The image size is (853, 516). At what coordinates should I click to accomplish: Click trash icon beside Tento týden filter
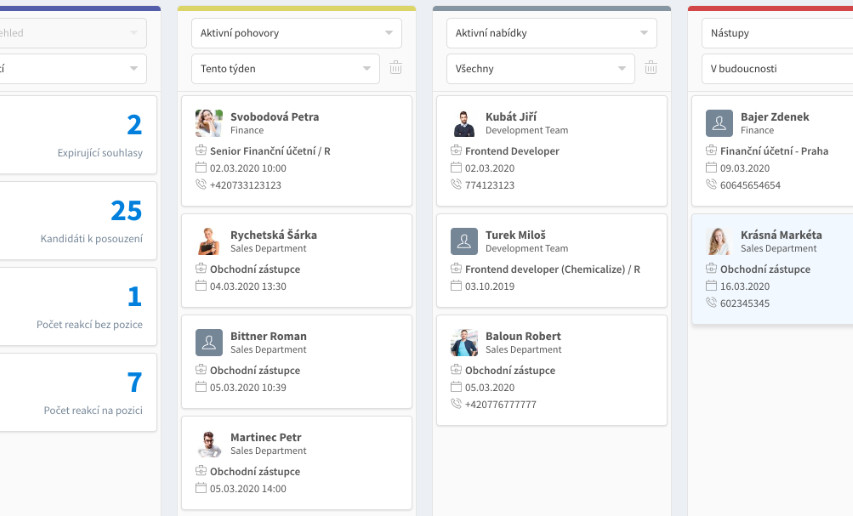(396, 68)
